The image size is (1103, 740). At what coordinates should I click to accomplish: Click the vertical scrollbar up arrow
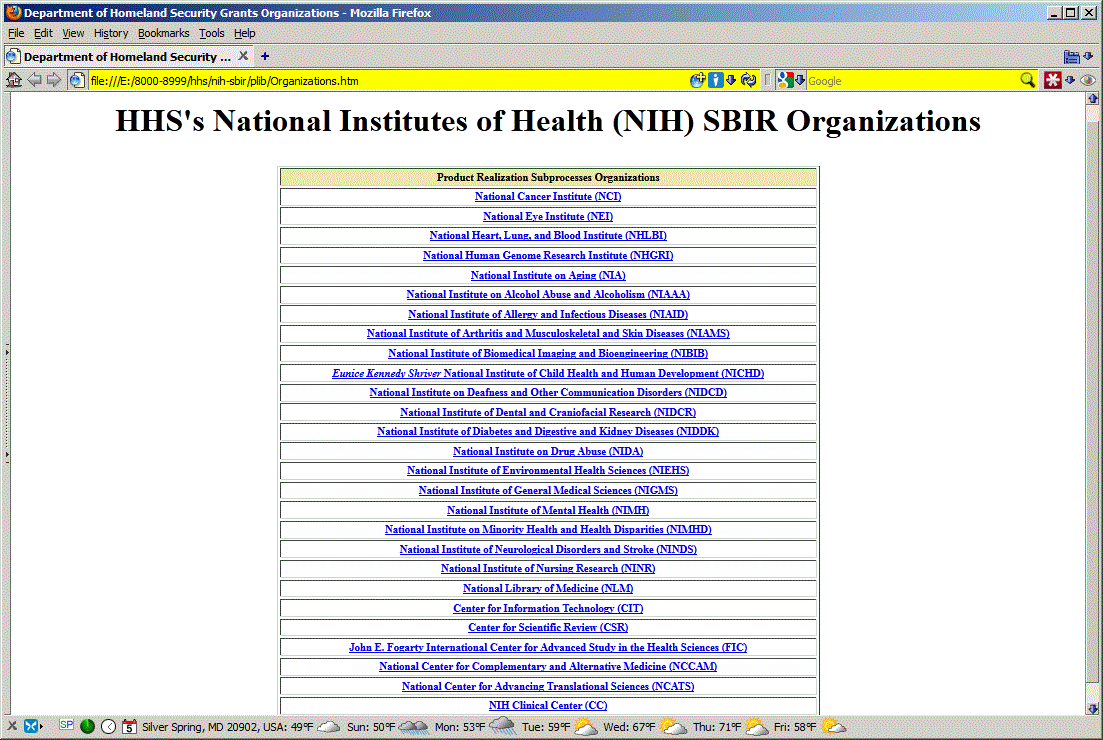[x=1092, y=98]
